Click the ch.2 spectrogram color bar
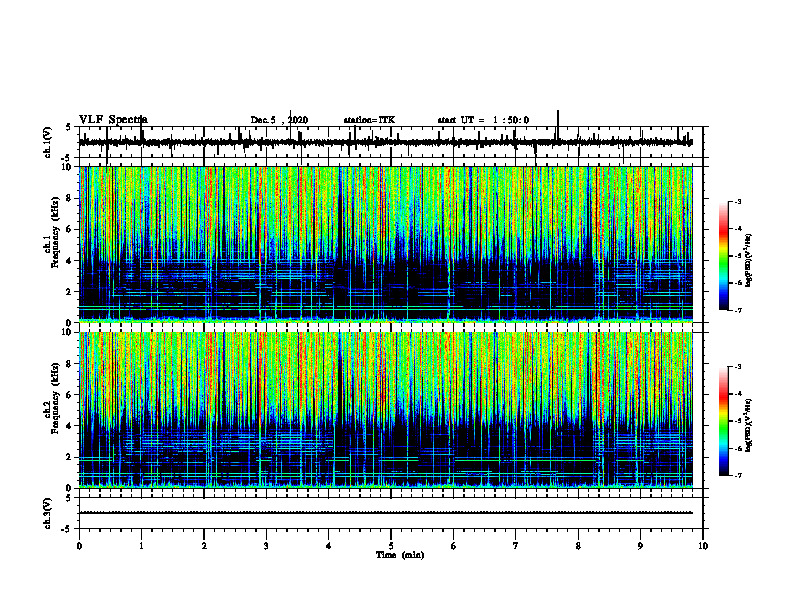 pyautogui.click(x=724, y=421)
